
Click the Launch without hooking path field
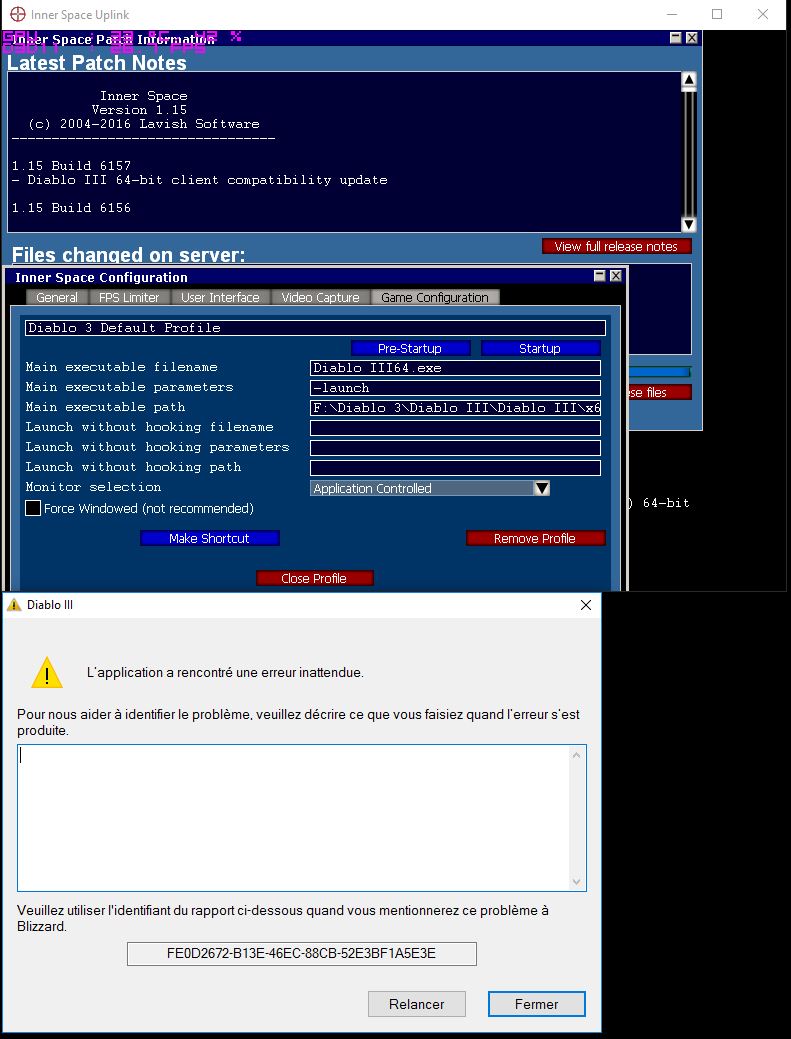(455, 468)
